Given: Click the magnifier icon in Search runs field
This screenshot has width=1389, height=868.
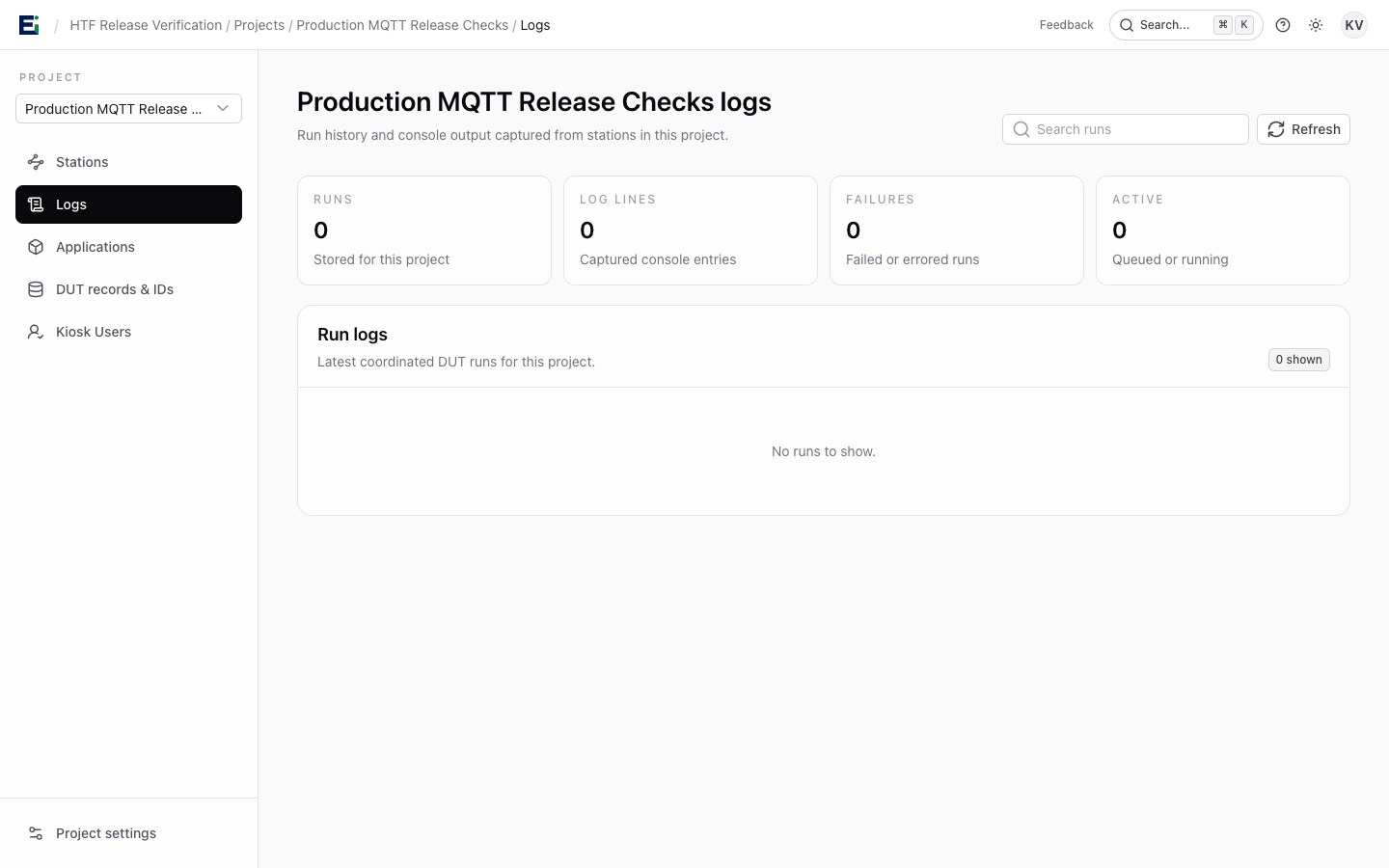Looking at the screenshot, I should tap(1021, 129).
